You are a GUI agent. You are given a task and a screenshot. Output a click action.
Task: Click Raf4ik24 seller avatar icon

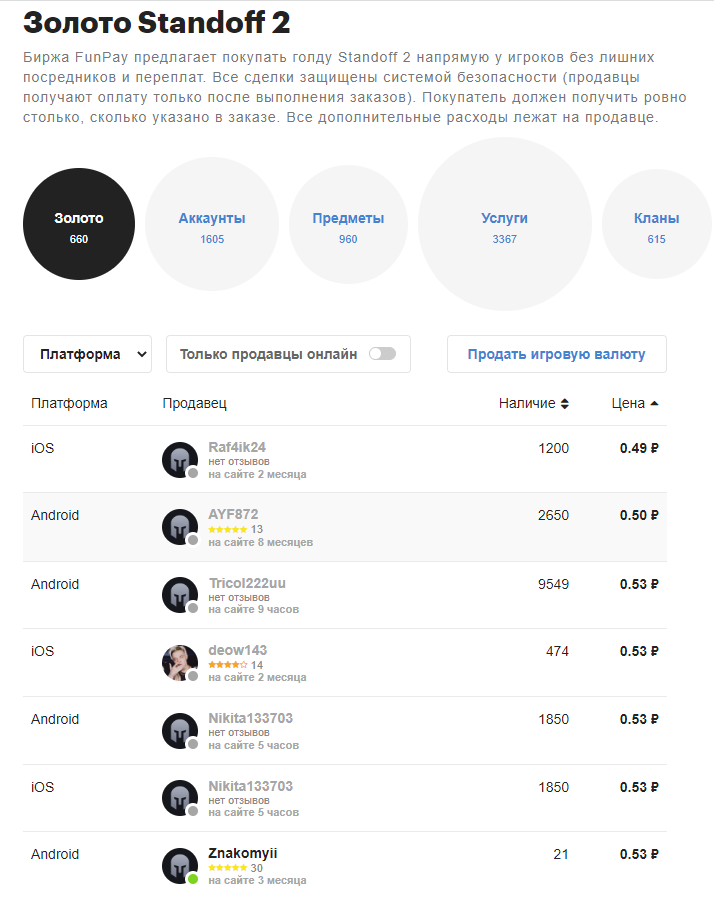(180, 460)
